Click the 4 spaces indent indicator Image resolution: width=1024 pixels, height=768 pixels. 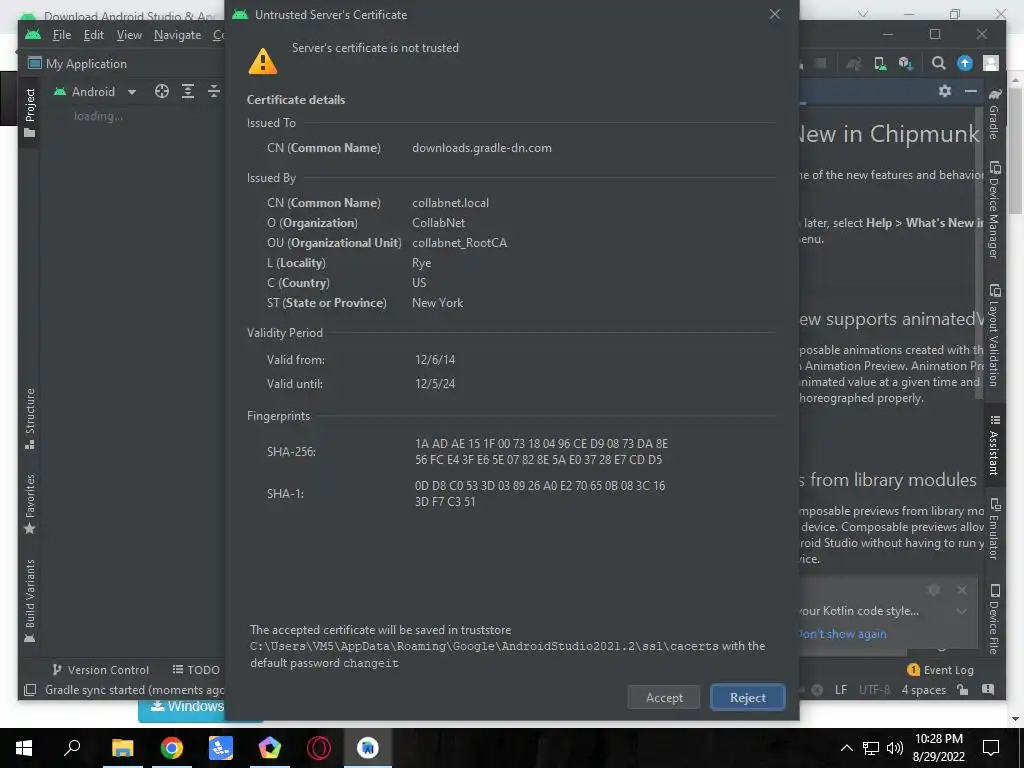[923, 690]
